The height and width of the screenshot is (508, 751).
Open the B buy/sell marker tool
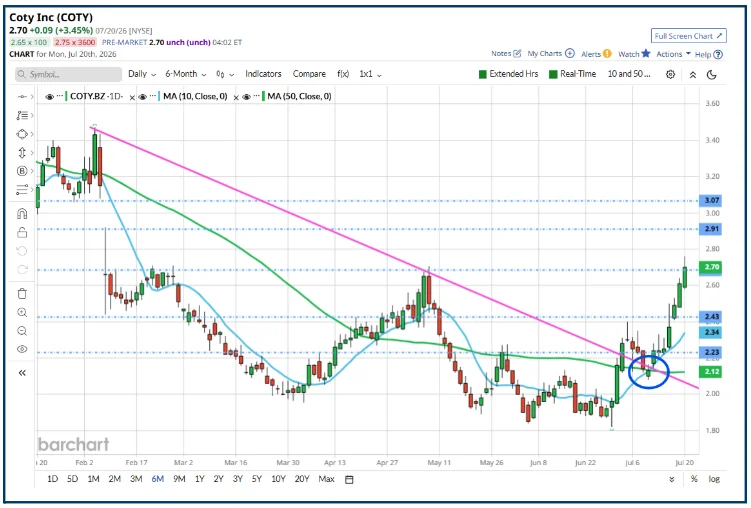(x=22, y=171)
